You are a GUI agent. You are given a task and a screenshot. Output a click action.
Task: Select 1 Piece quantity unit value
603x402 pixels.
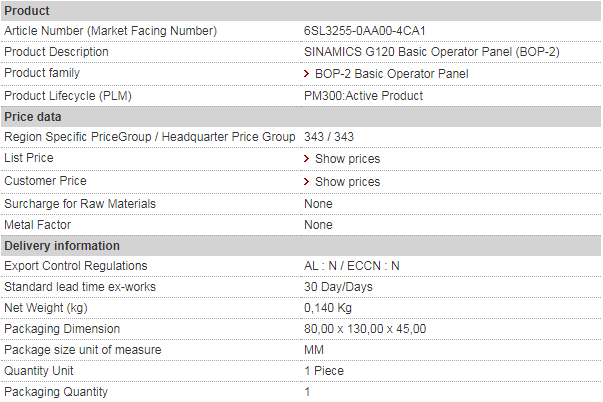pyautogui.click(x=324, y=371)
